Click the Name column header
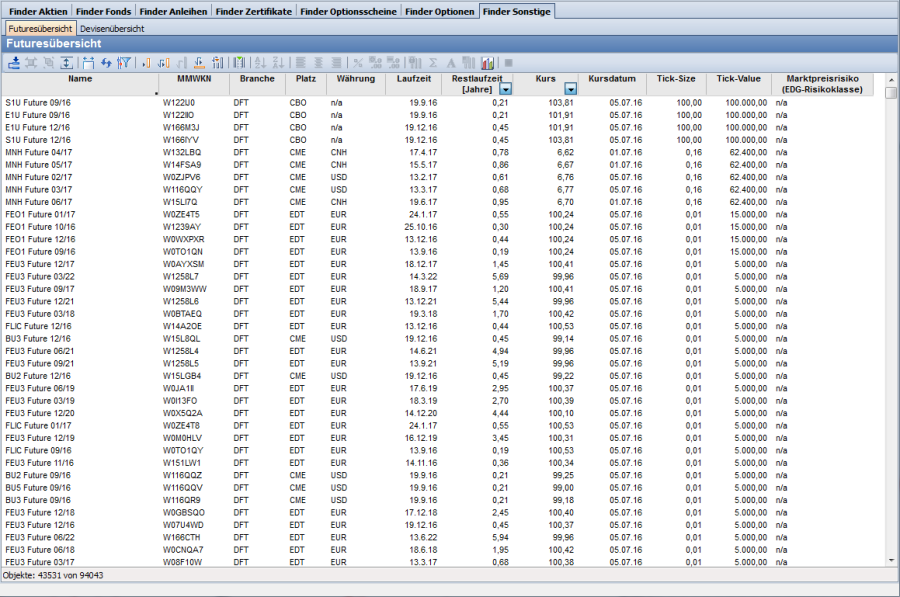The height and width of the screenshot is (597, 900). point(80,78)
